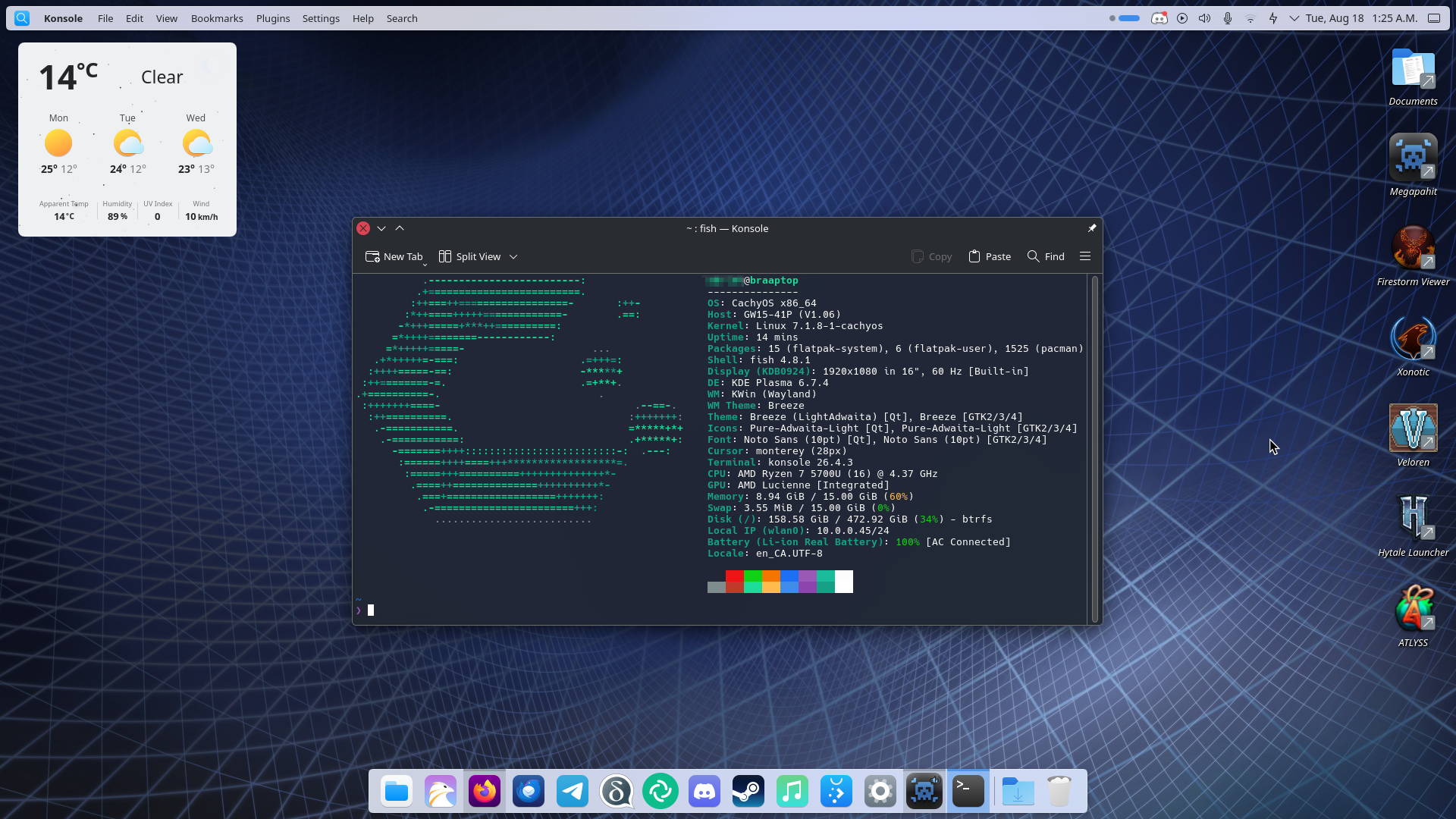The image size is (1456, 819).
Task: Open the Settings menu
Action: 321,18
